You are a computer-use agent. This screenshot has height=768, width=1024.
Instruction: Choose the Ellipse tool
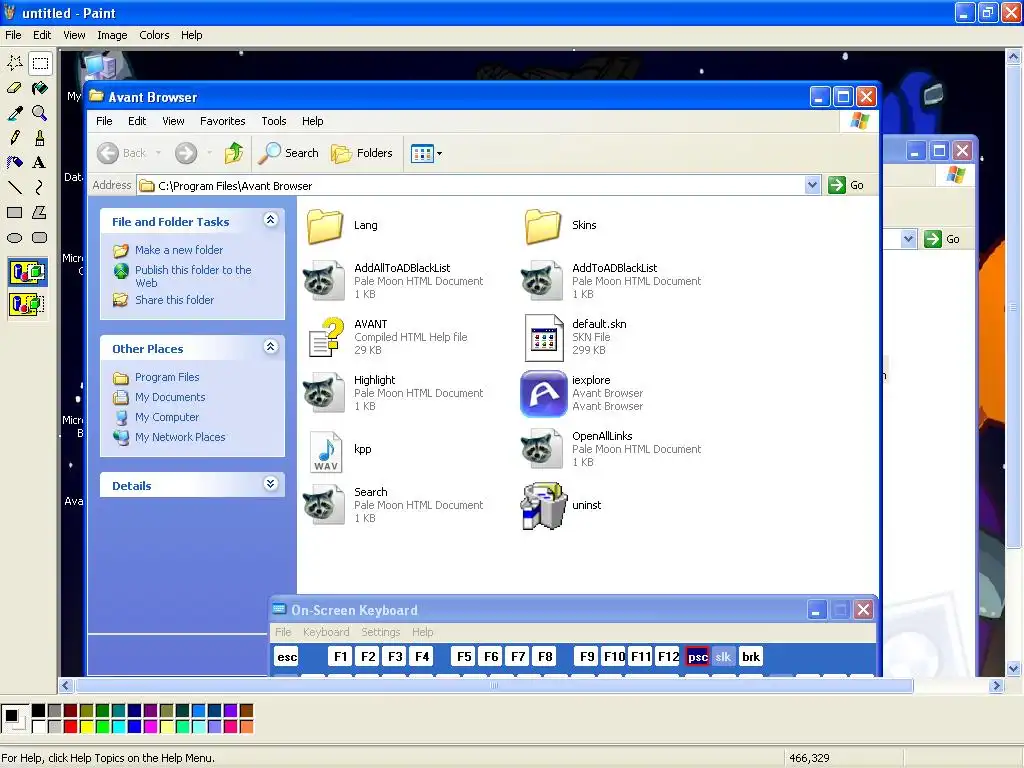click(15, 237)
